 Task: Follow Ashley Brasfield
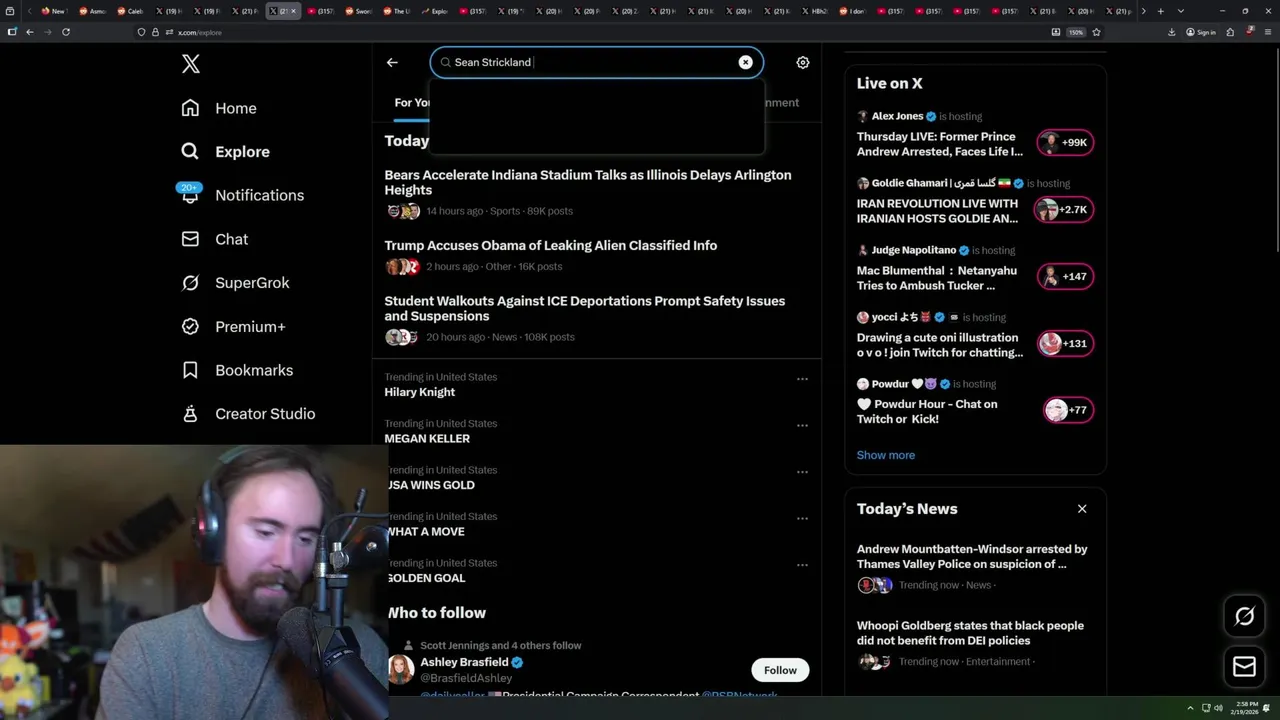(x=780, y=670)
